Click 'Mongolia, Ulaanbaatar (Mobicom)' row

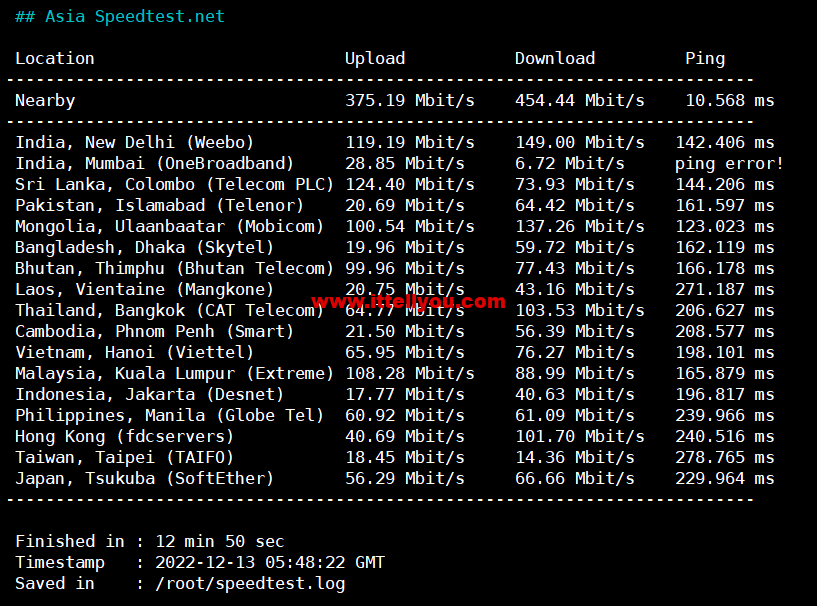(169, 227)
